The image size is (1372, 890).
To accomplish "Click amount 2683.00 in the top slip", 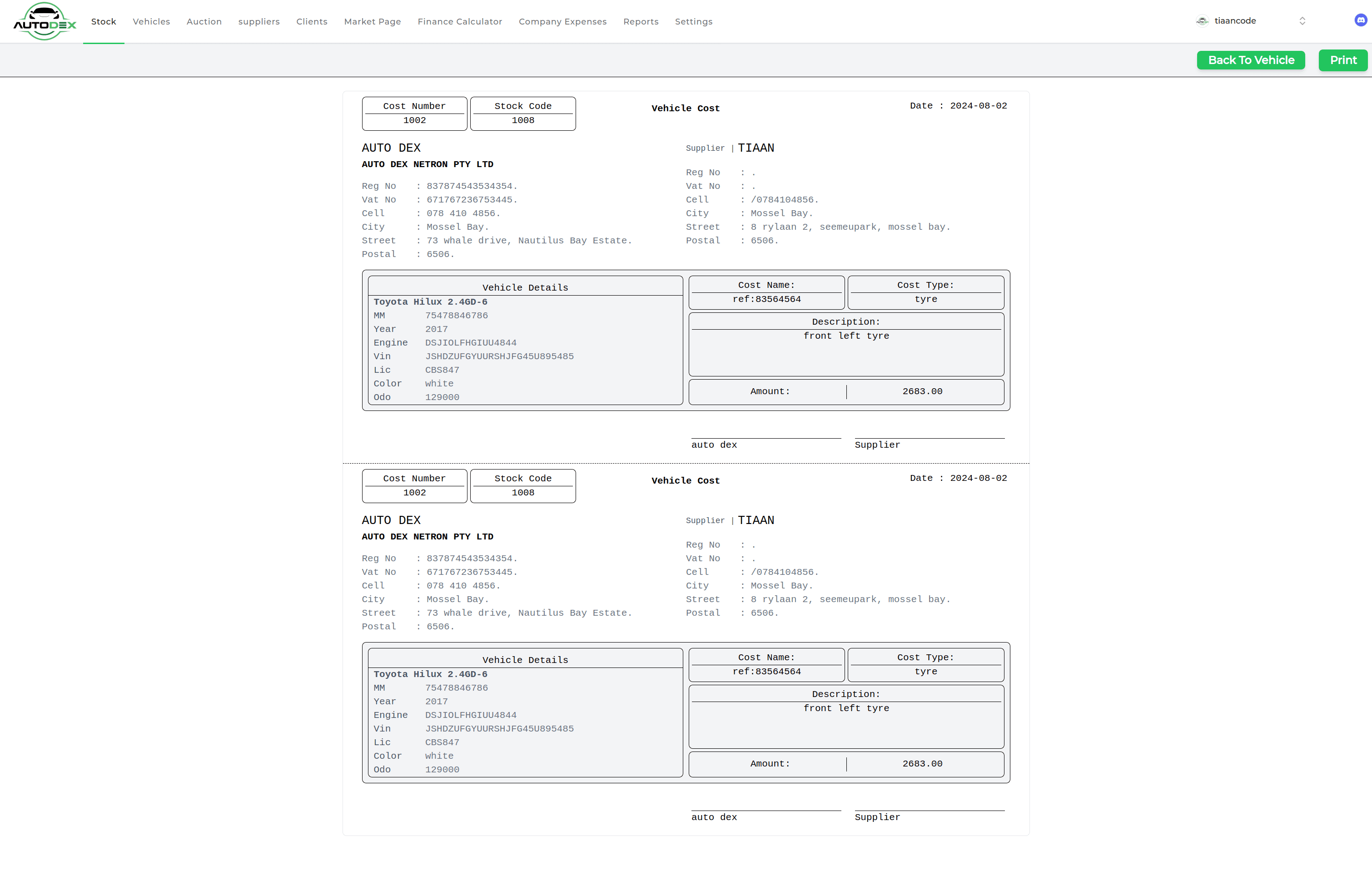I will 922,391.
